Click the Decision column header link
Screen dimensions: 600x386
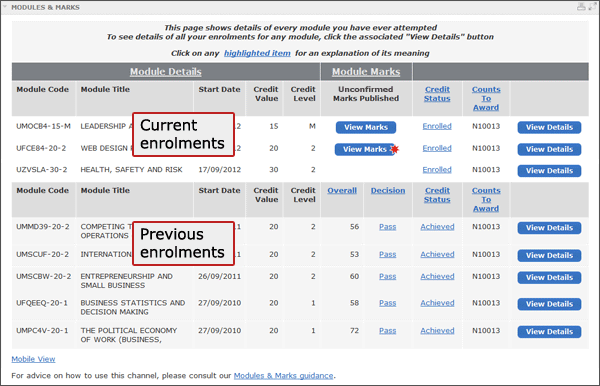(388, 190)
